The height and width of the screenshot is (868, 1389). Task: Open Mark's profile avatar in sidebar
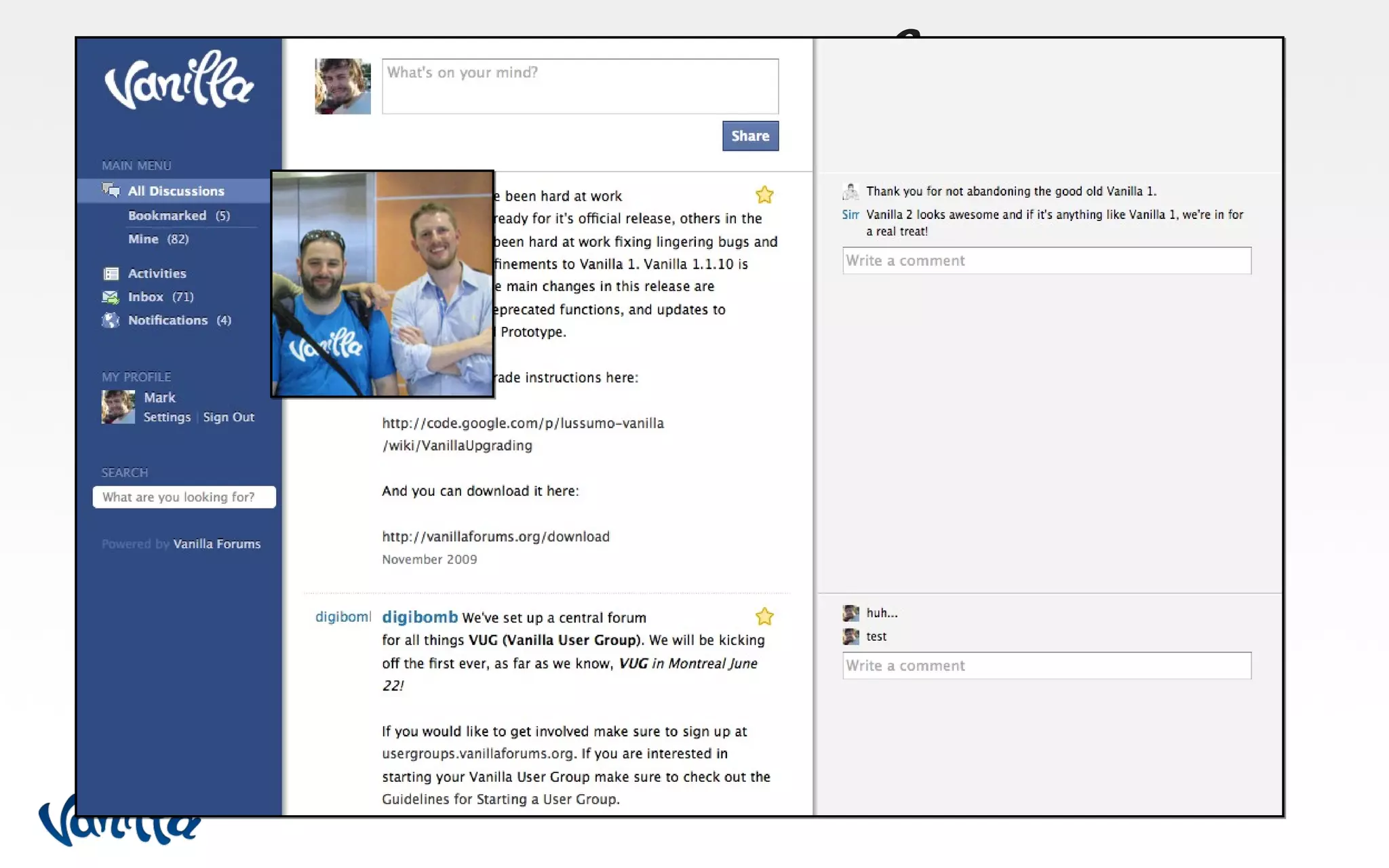pyautogui.click(x=118, y=407)
